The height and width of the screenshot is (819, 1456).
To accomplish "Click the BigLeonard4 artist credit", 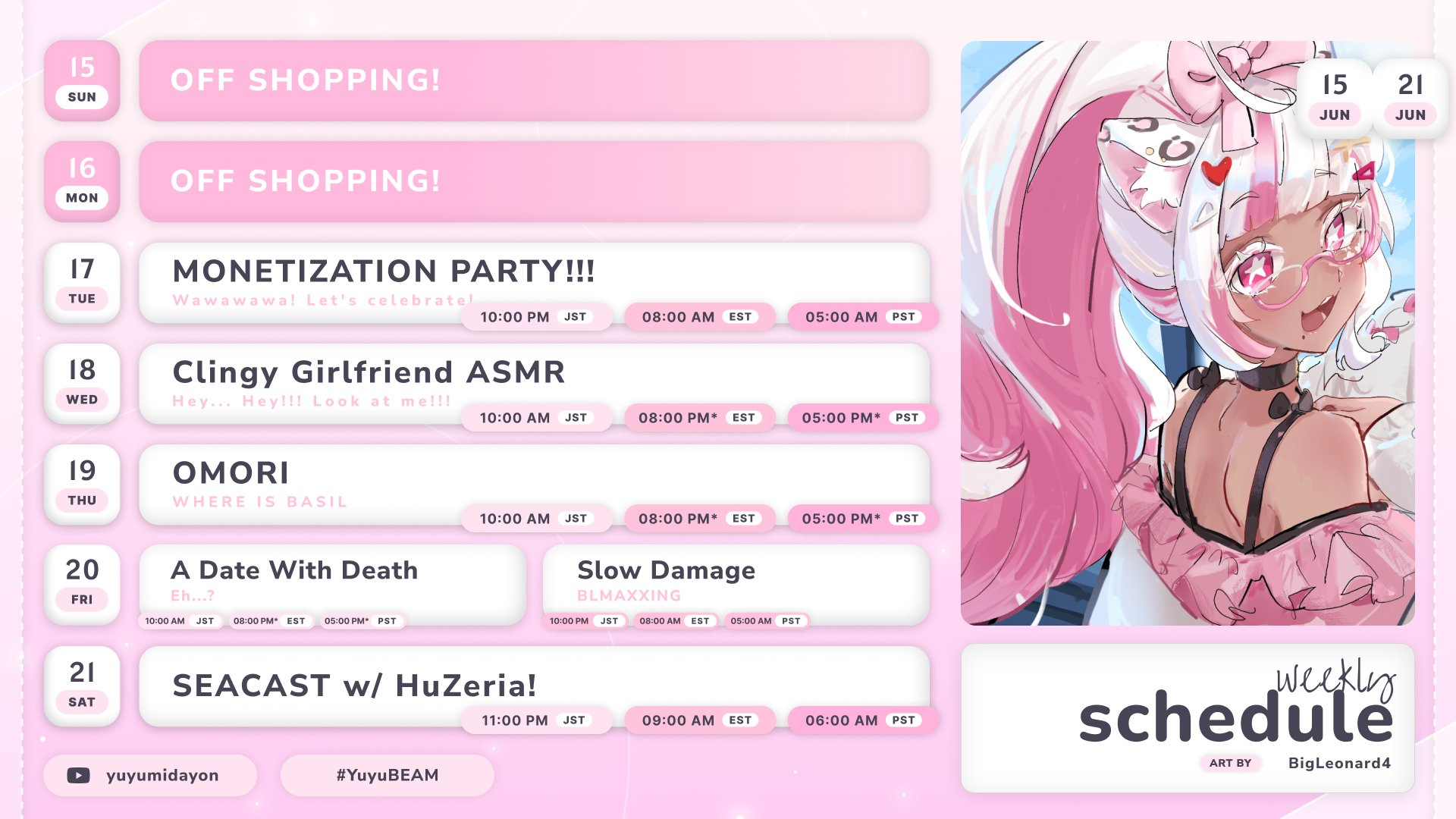I will point(1339,763).
